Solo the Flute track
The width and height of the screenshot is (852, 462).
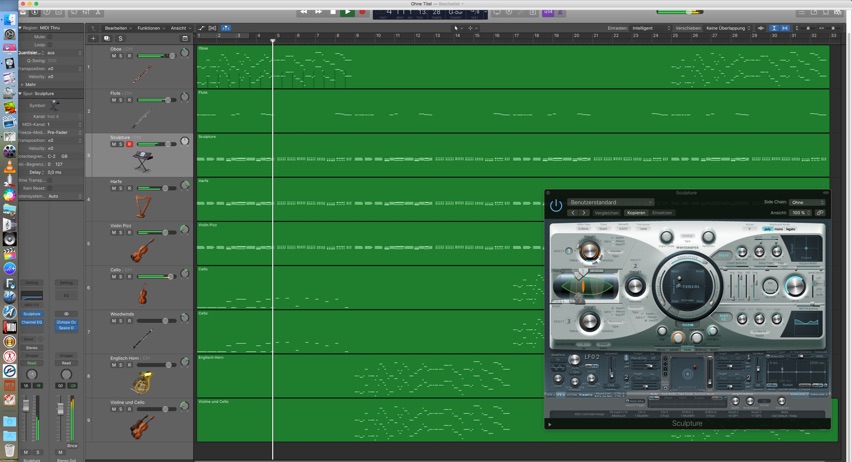pos(121,100)
